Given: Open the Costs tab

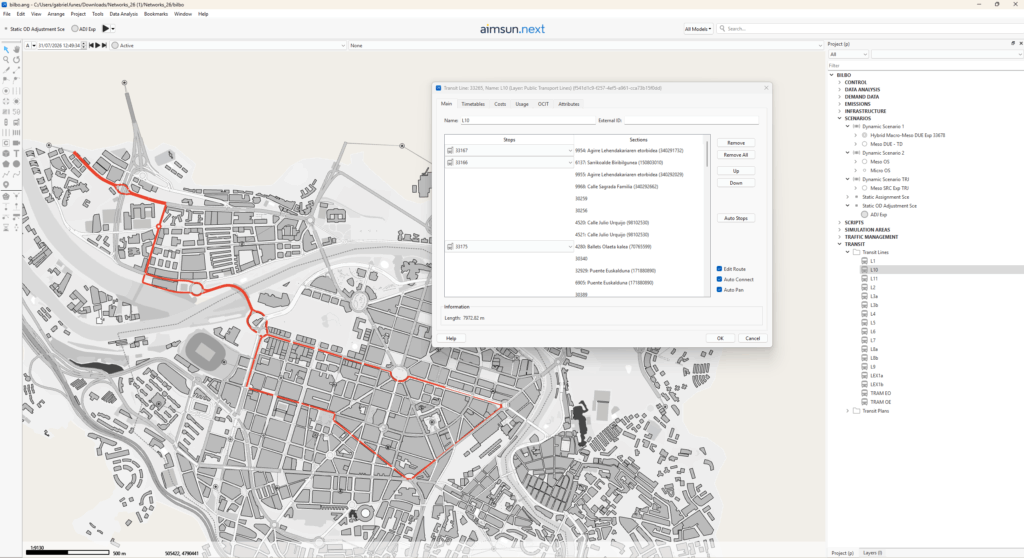Looking at the screenshot, I should tap(500, 104).
